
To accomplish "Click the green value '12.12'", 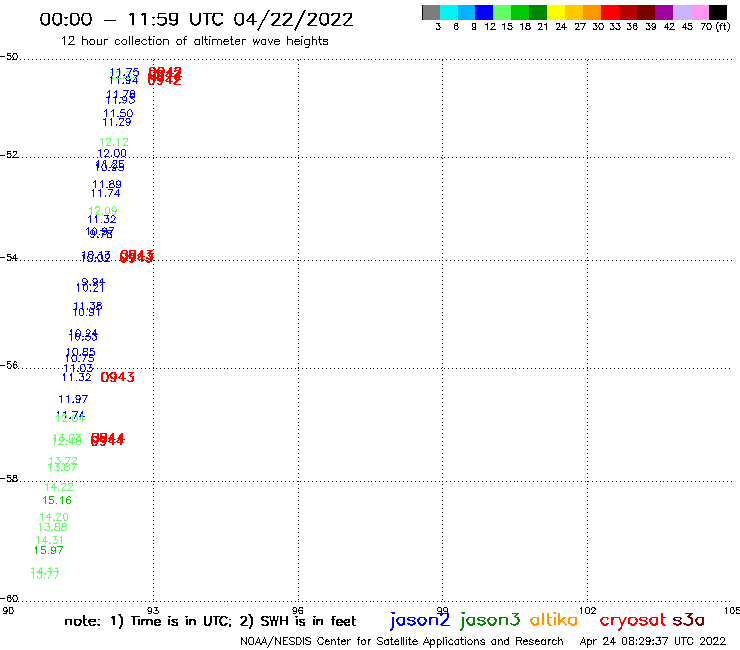I will click(x=114, y=142).
